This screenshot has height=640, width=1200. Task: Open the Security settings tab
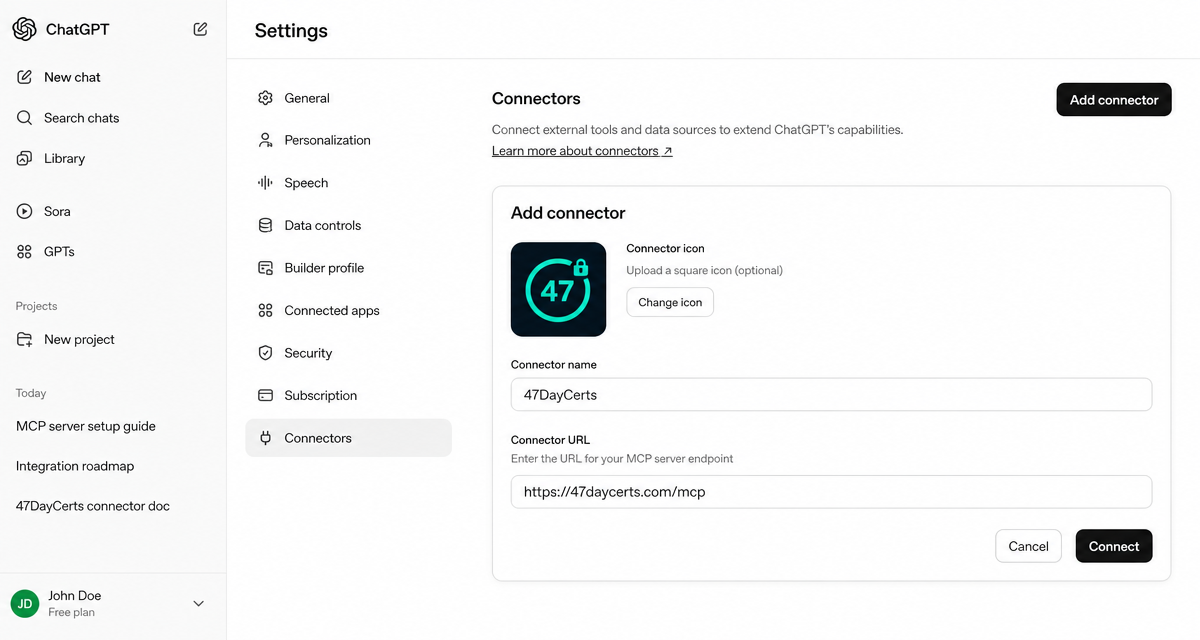(x=348, y=353)
